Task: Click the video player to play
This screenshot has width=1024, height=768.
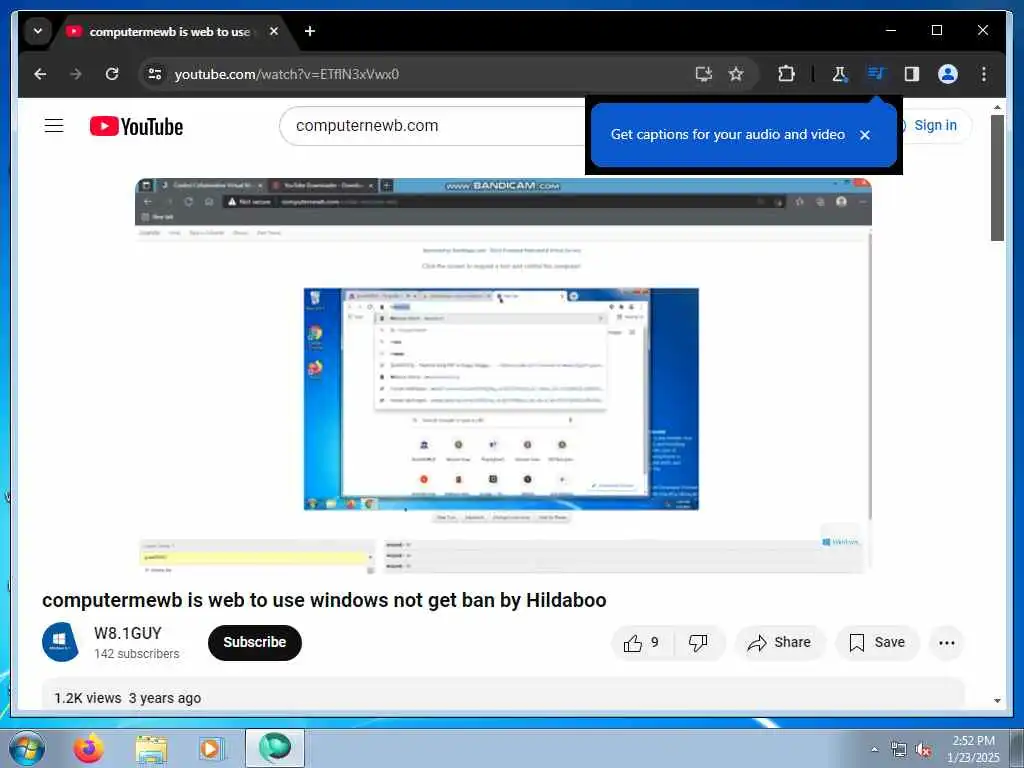Action: point(503,376)
